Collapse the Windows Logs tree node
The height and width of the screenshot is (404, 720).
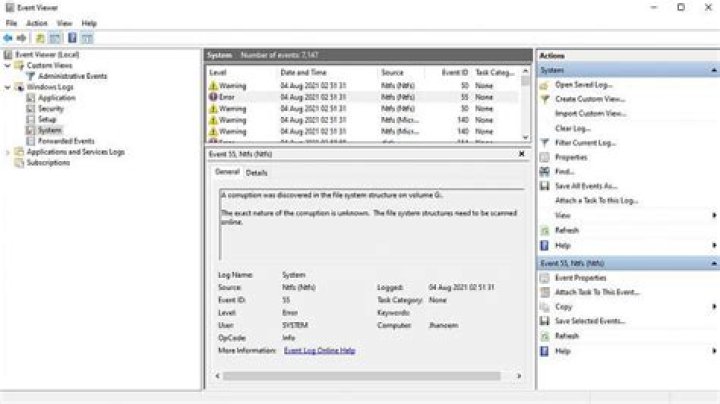[x=7, y=87]
